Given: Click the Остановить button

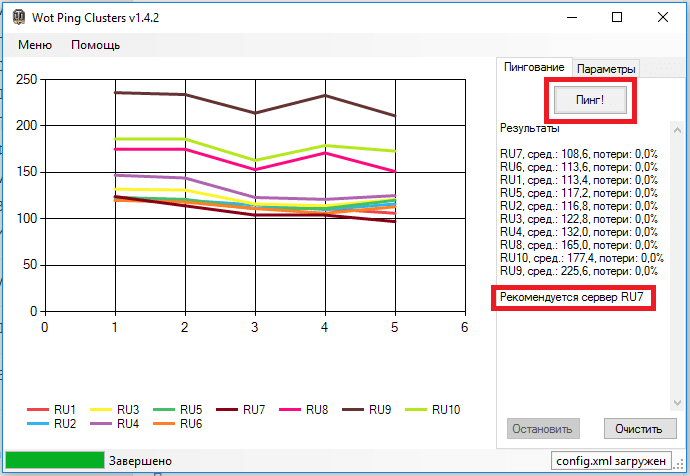Looking at the screenshot, I should [543, 428].
